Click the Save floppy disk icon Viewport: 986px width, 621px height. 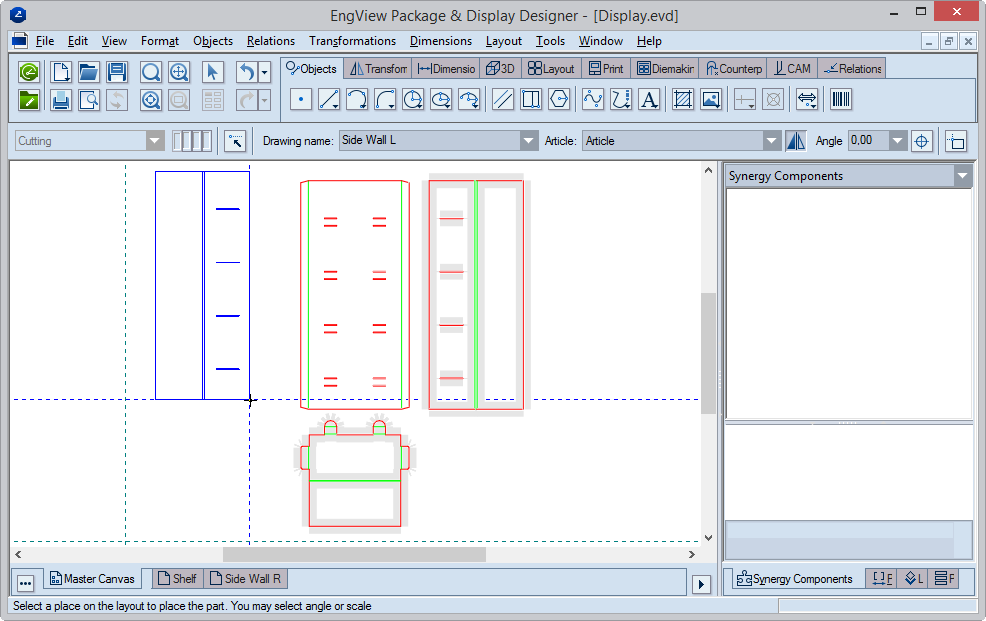click(117, 72)
